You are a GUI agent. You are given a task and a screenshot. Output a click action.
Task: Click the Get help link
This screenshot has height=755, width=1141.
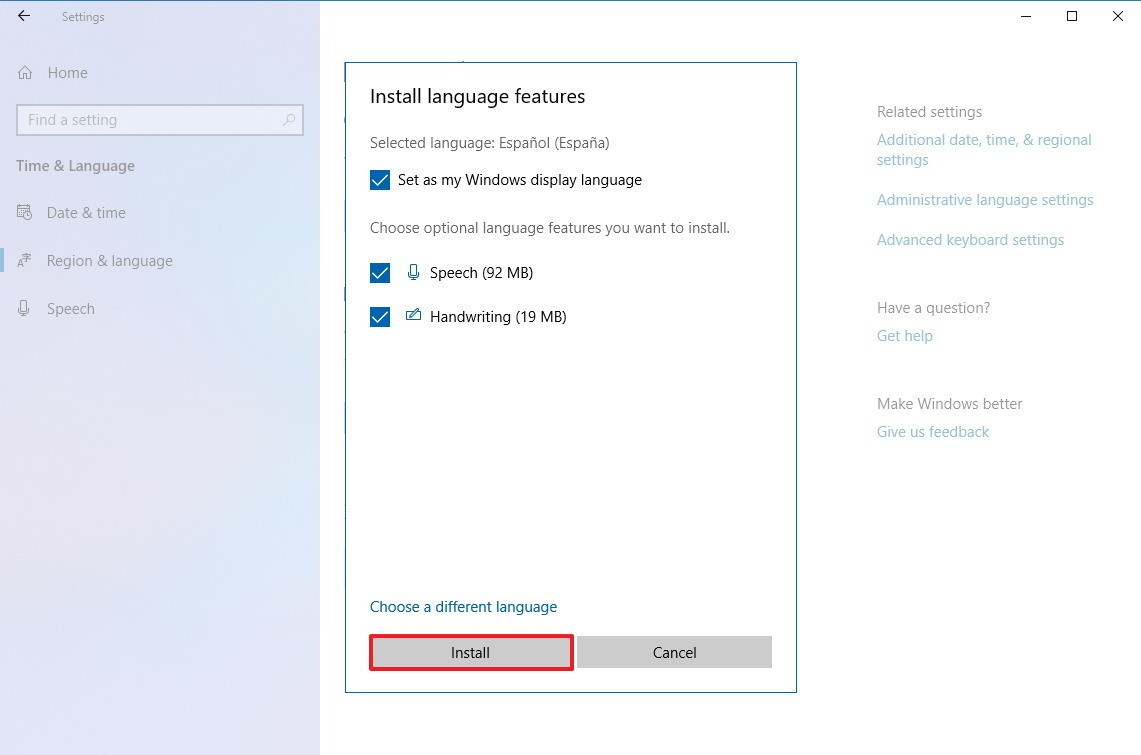click(905, 335)
